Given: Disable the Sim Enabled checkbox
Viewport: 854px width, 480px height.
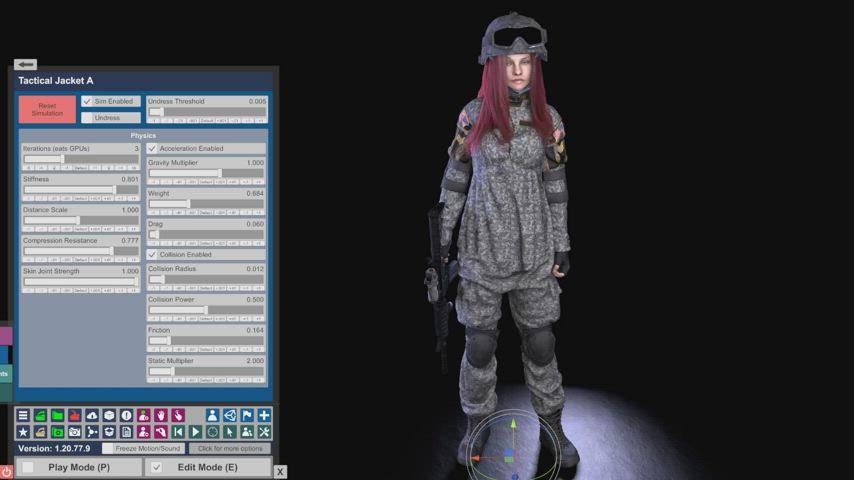Looking at the screenshot, I should coord(87,101).
